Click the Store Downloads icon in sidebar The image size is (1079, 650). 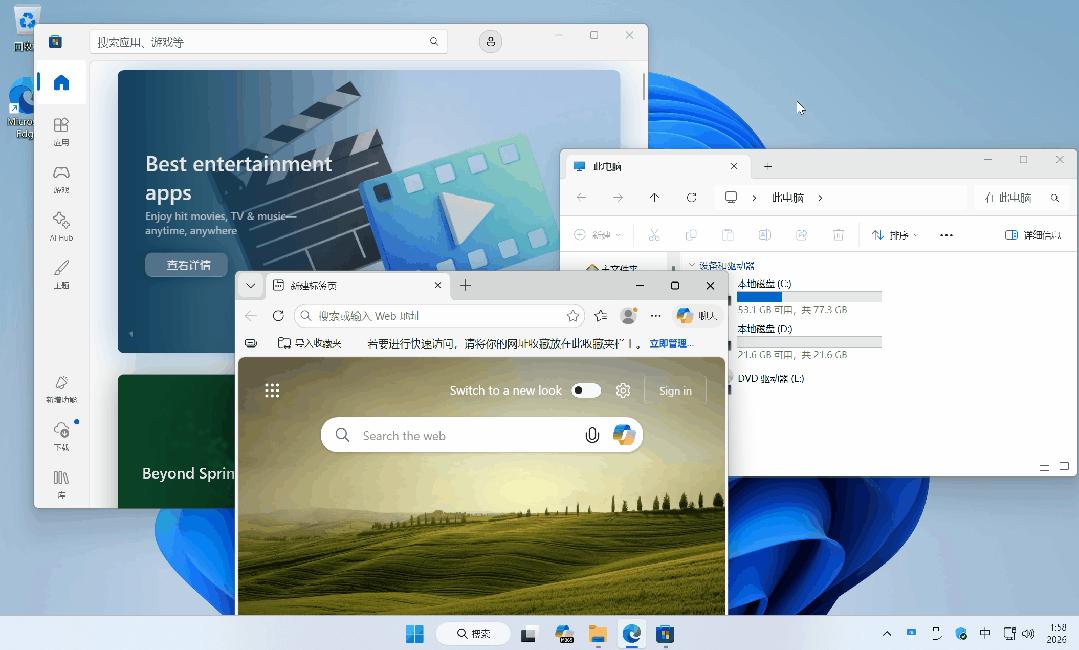coord(61,434)
